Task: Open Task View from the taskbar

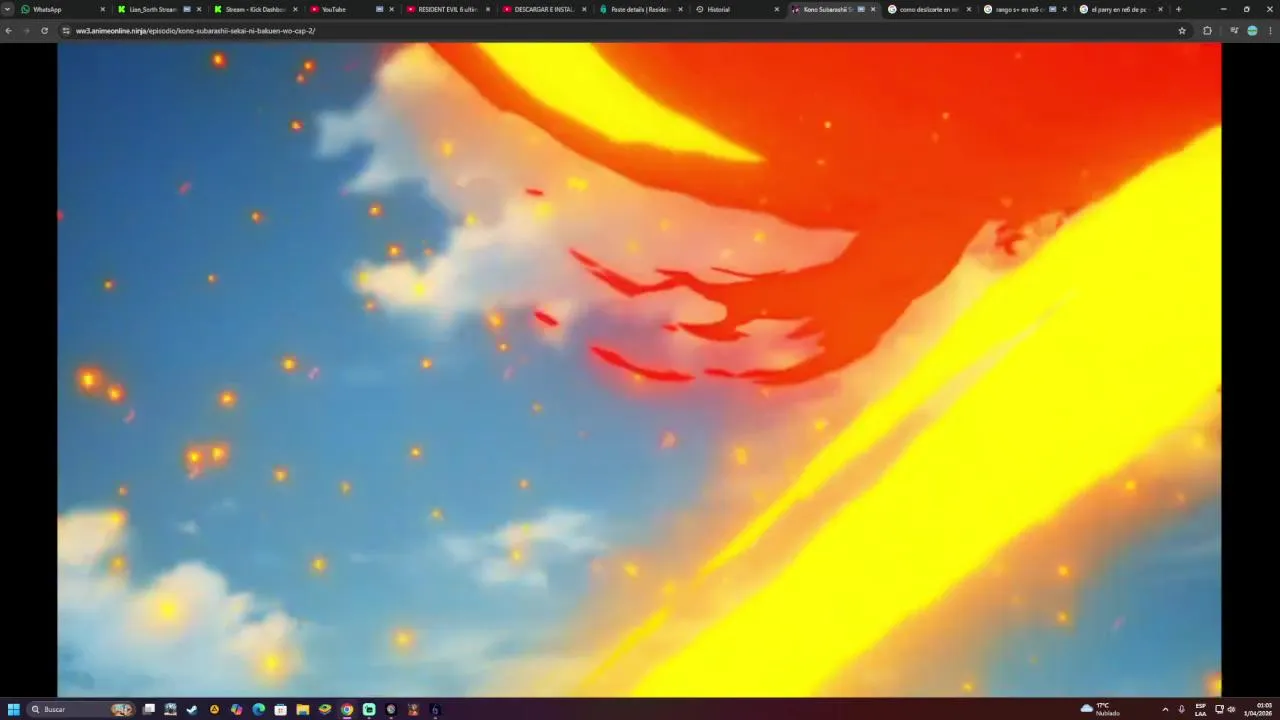Action: [x=149, y=709]
